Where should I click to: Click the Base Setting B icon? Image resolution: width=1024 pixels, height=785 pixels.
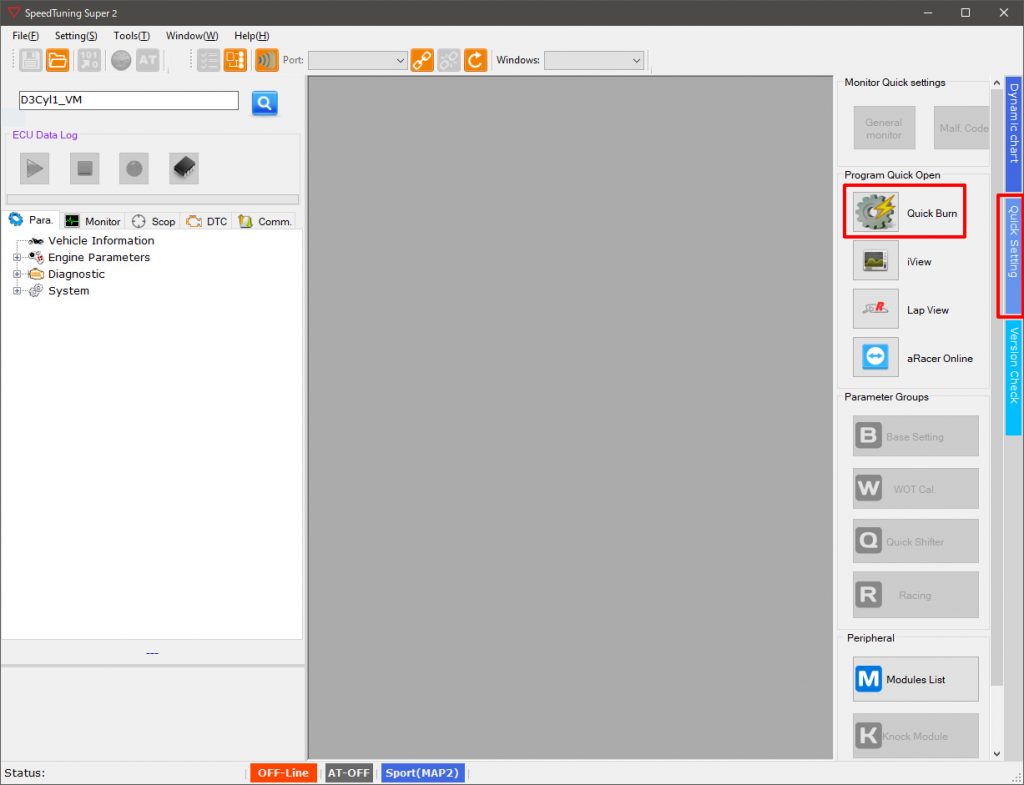(869, 436)
